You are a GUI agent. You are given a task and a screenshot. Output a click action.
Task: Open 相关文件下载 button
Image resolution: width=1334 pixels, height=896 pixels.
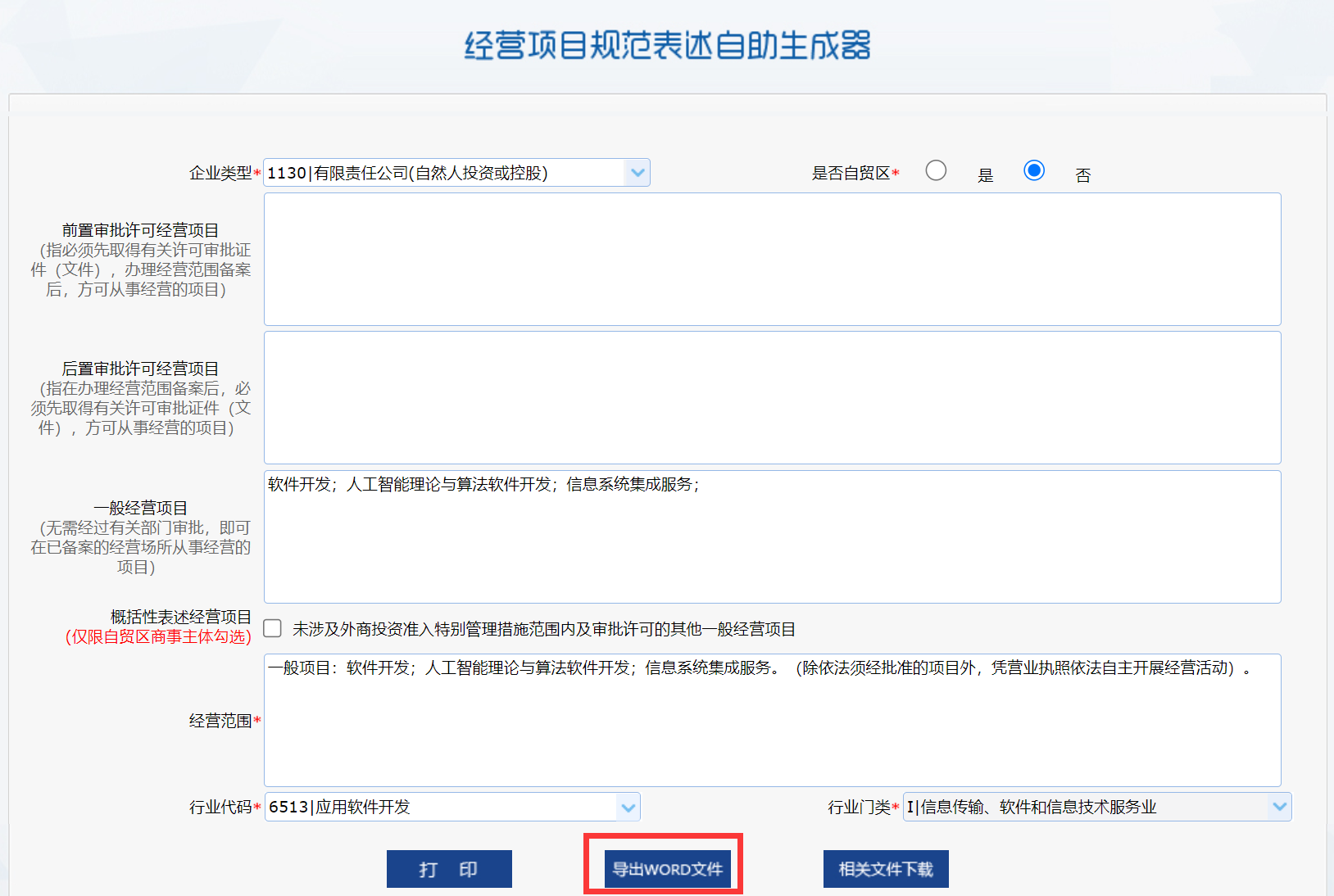tap(886, 869)
